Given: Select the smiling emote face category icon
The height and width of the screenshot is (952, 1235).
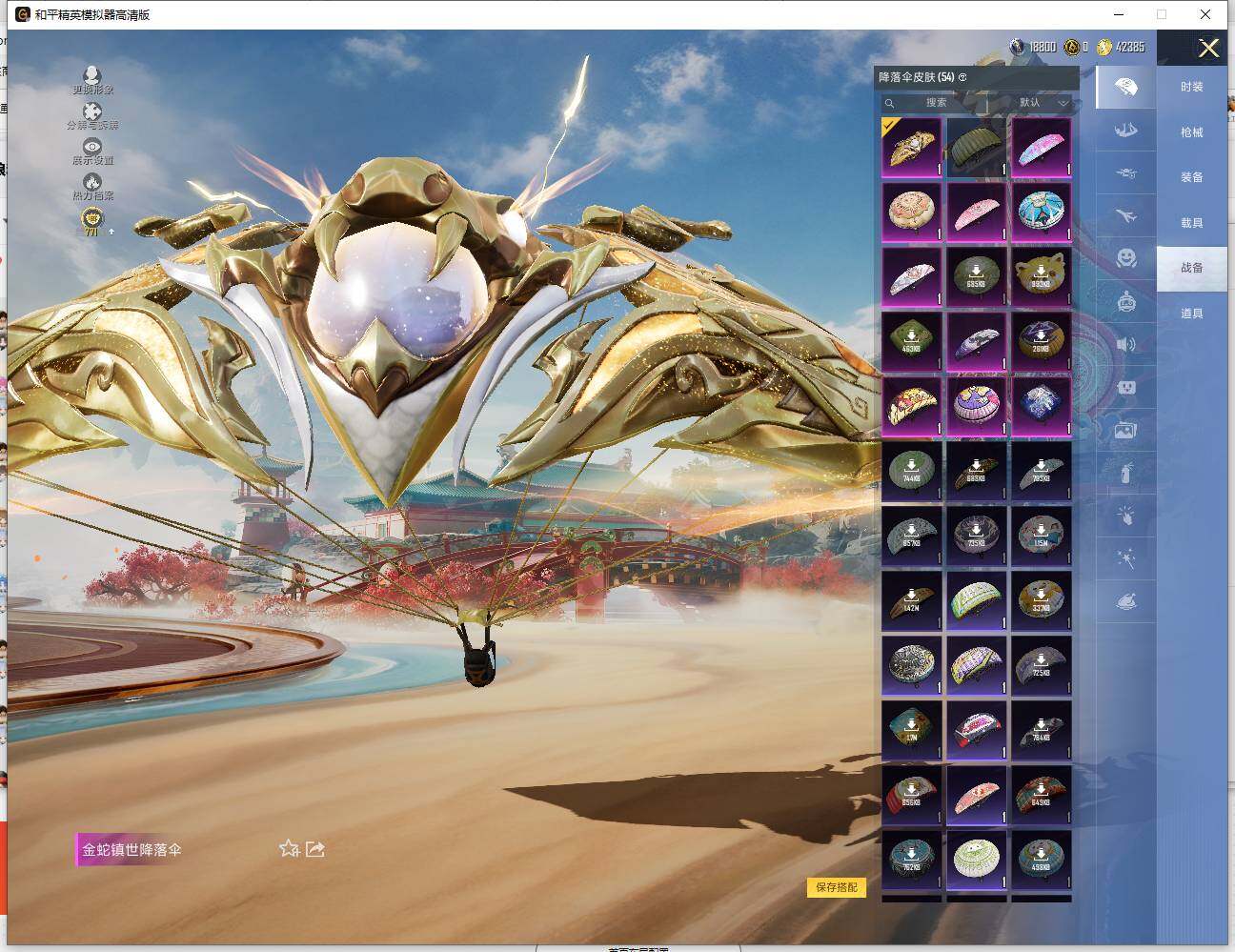Looking at the screenshot, I should pos(1125,258).
